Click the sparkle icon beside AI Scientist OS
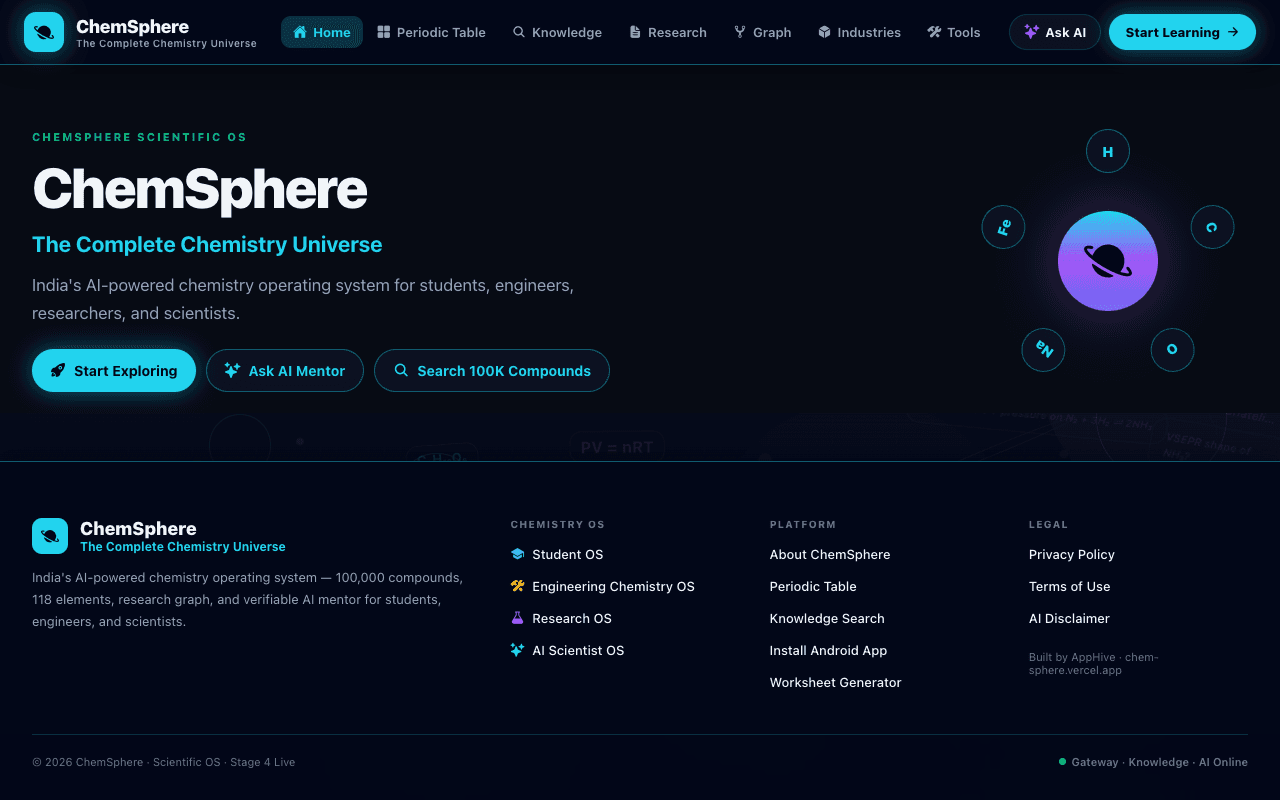 [517, 650]
